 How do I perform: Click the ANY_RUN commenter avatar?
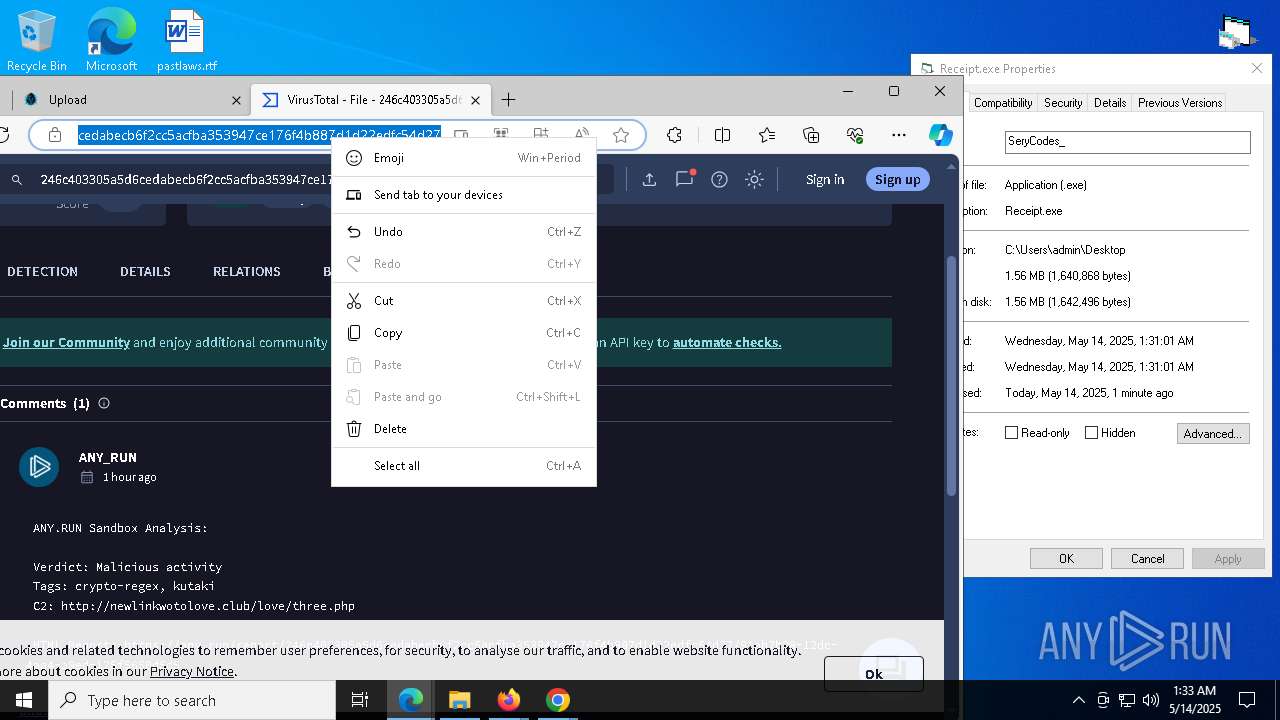(39, 467)
